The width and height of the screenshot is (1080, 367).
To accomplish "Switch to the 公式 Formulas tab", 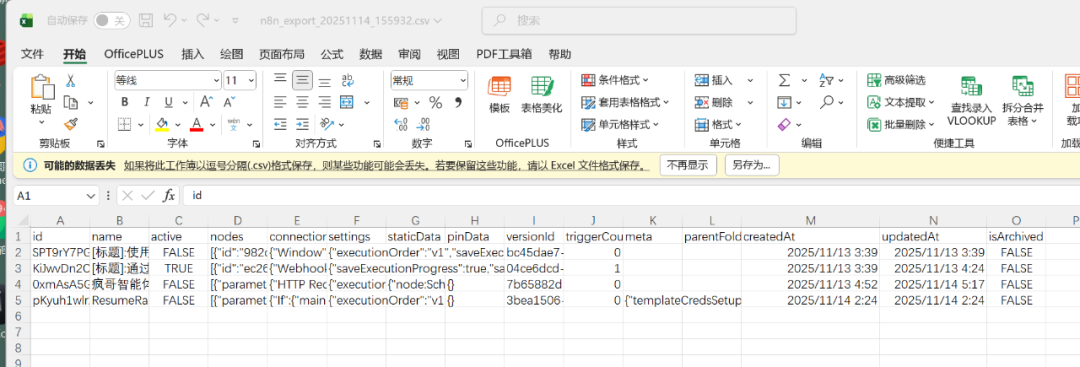I will [332, 54].
